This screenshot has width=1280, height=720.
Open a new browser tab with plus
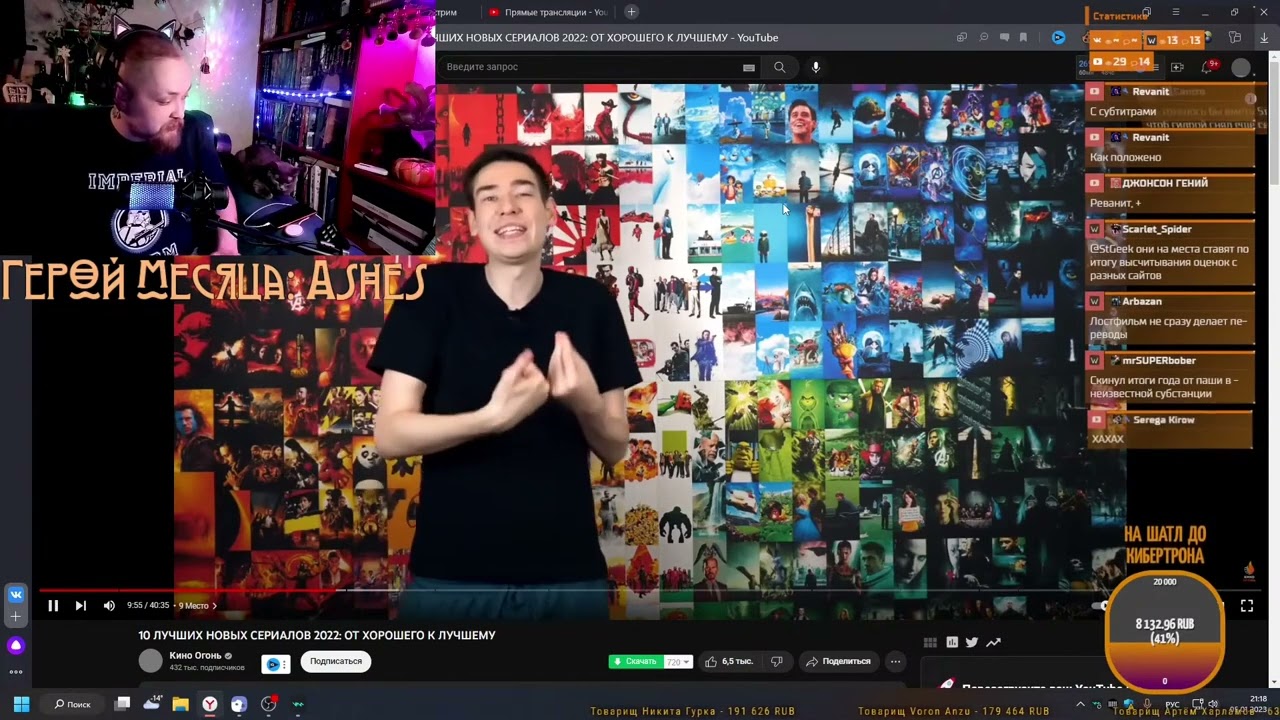631,12
